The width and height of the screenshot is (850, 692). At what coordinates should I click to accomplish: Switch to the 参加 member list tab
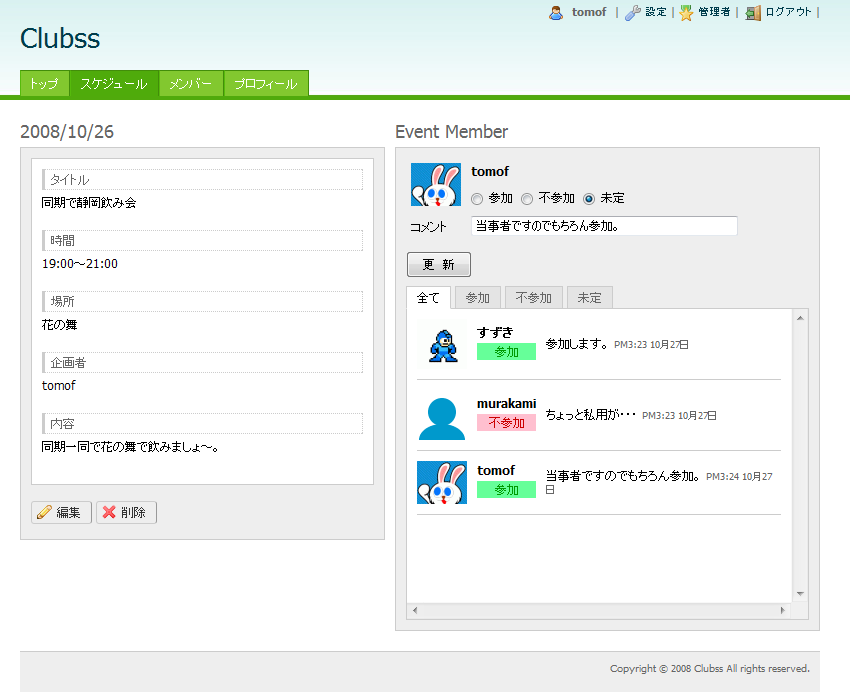point(478,298)
